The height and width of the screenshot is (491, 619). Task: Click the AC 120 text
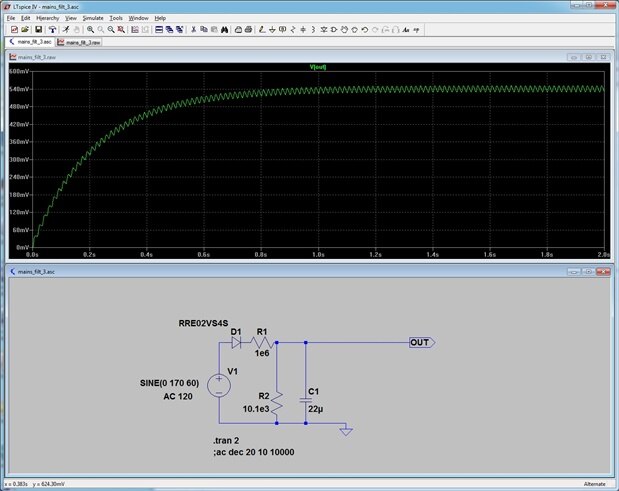tap(178, 397)
